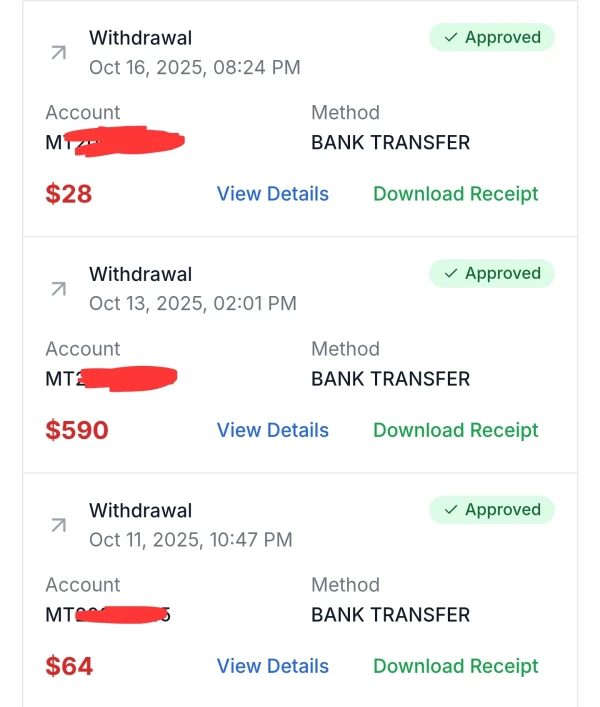Open View Details for the $590 withdrawal
The image size is (600, 707).
(x=272, y=430)
